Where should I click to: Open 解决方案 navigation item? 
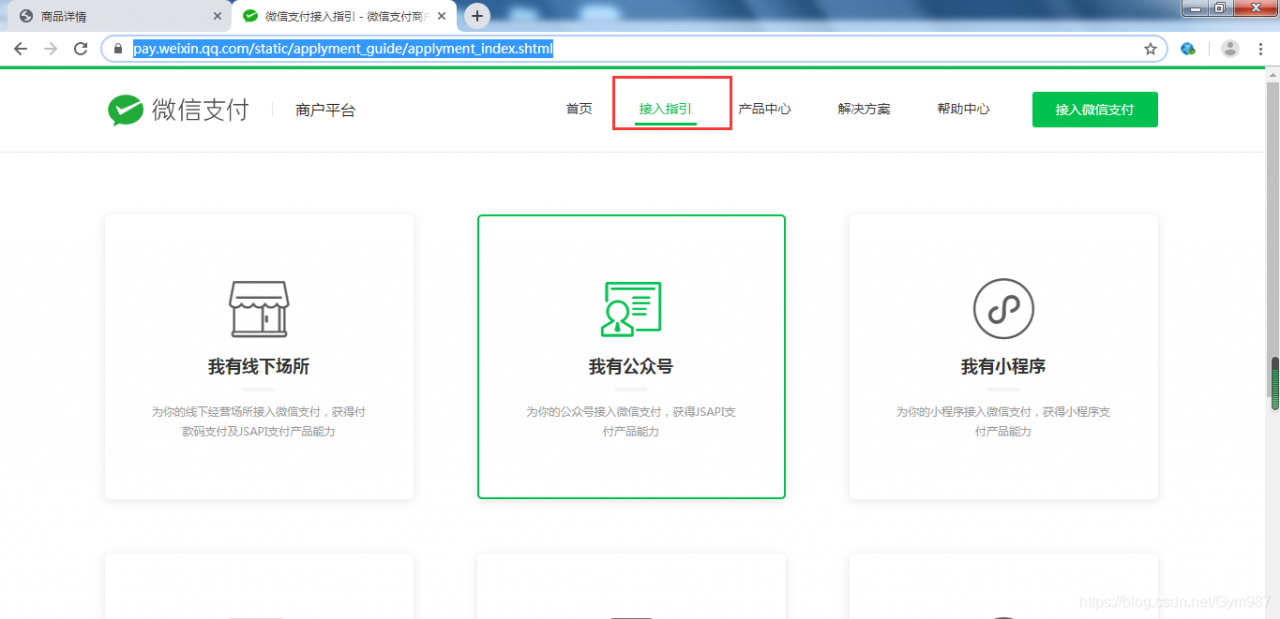pos(864,109)
